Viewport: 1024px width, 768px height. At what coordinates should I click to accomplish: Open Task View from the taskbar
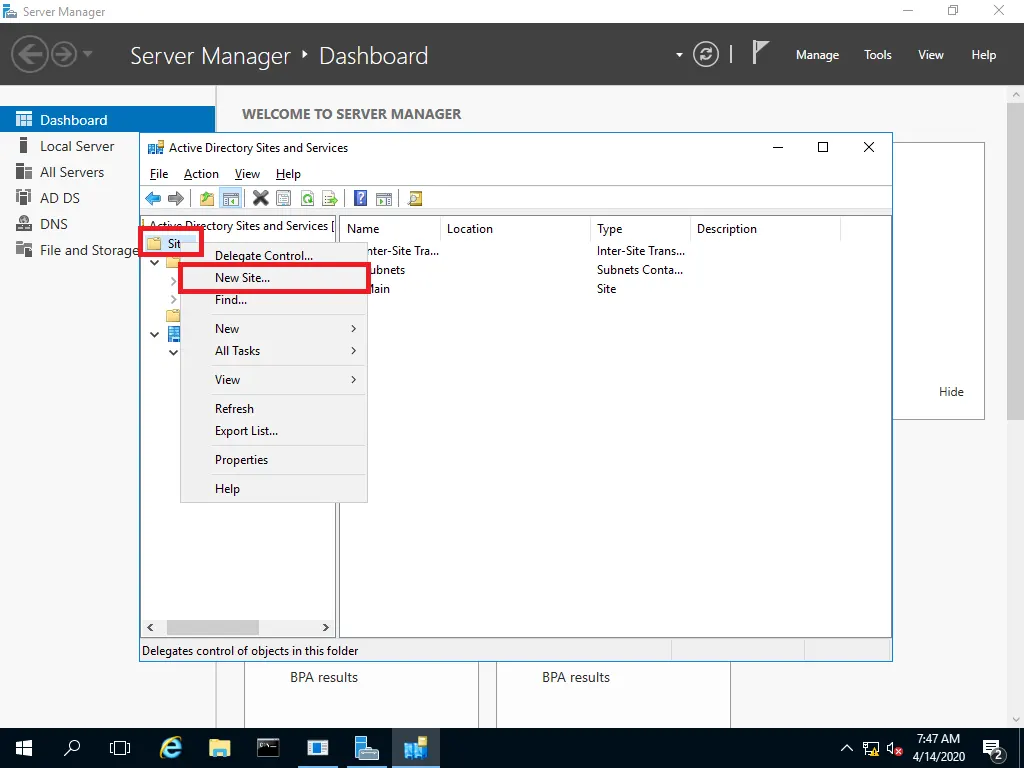tap(120, 748)
